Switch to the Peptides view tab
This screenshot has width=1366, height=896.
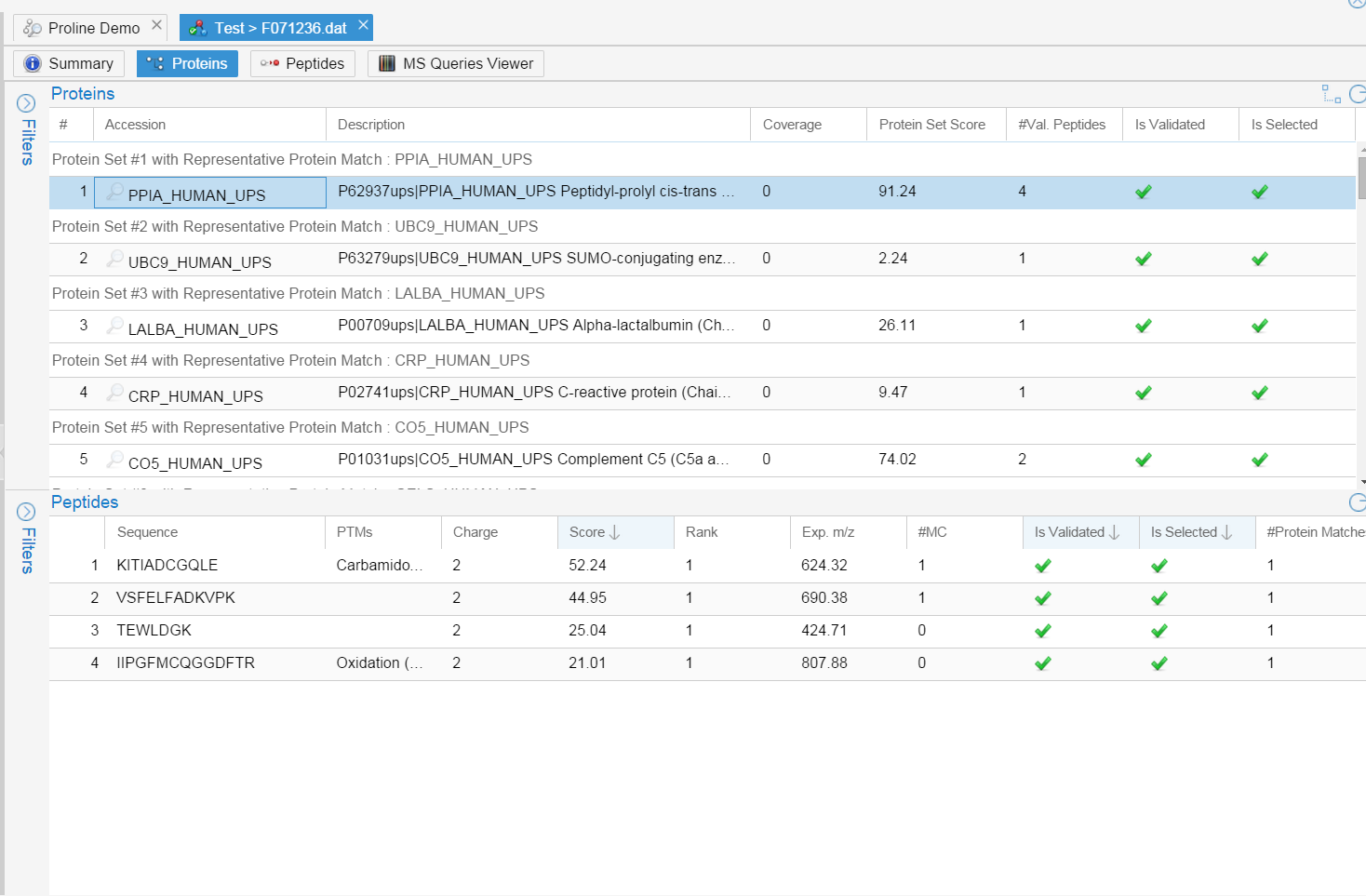coord(302,63)
